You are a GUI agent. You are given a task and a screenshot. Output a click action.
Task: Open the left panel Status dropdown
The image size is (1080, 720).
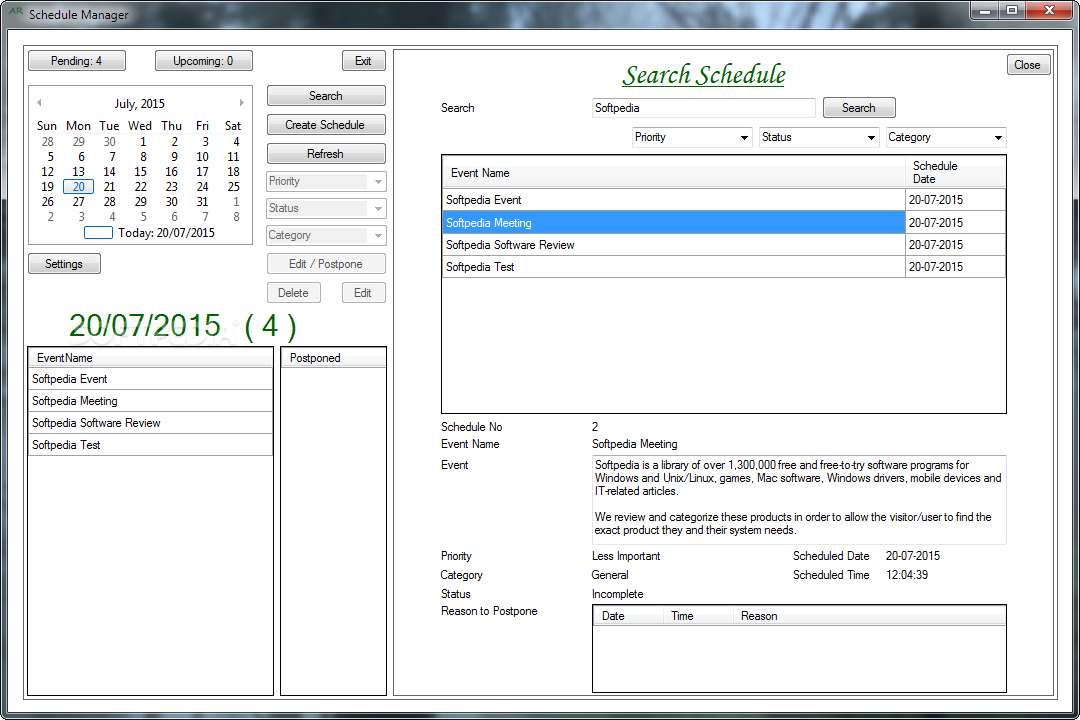click(x=326, y=208)
